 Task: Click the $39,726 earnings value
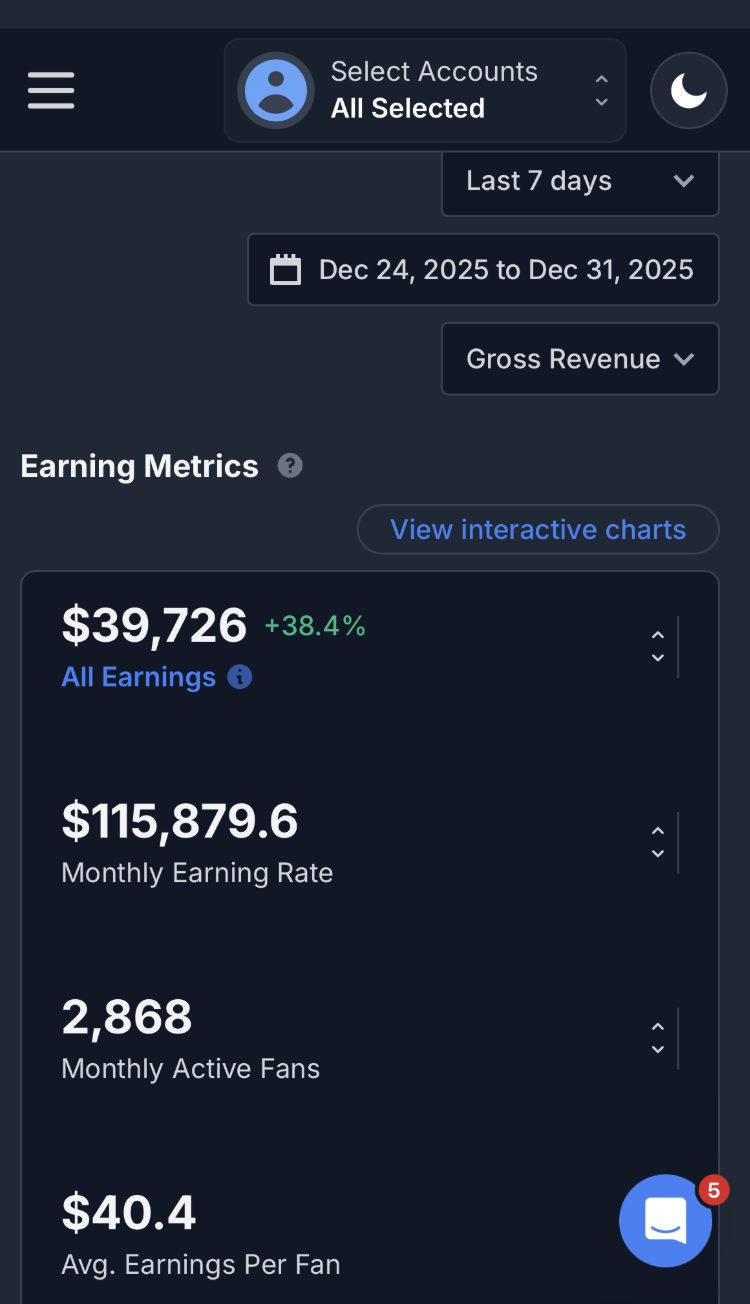point(154,626)
